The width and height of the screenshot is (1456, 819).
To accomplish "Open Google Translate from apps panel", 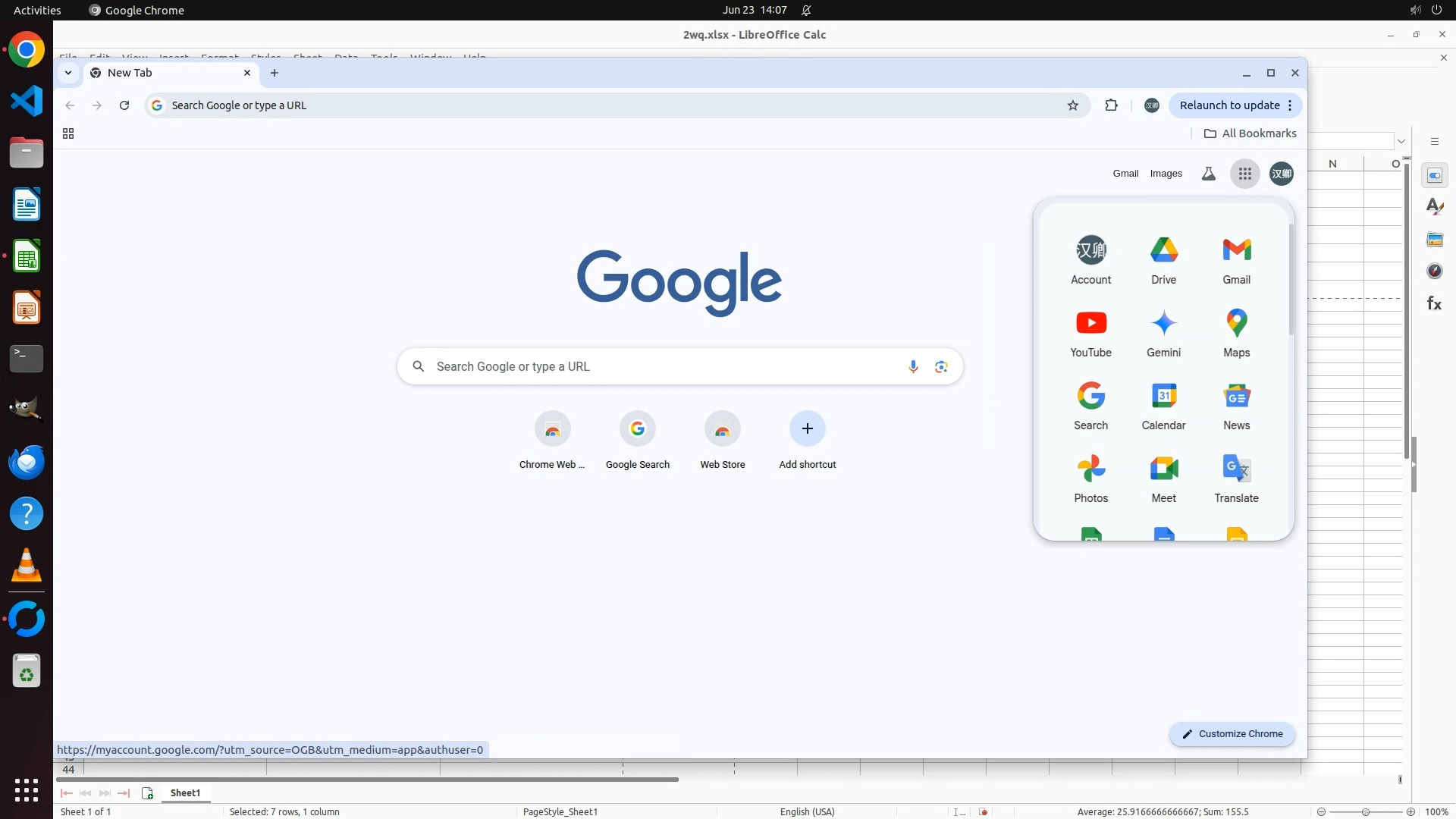I will pos(1236,478).
